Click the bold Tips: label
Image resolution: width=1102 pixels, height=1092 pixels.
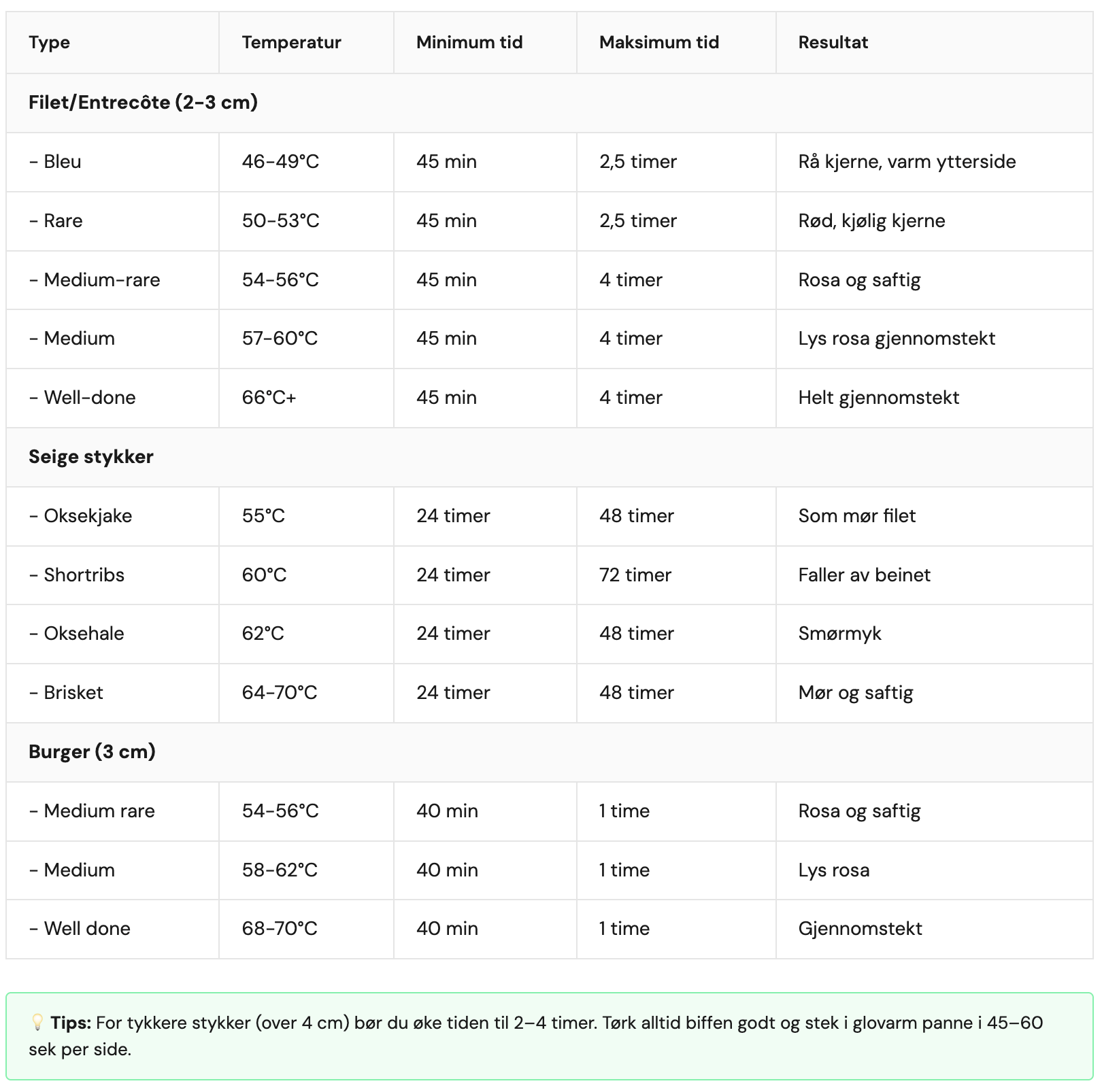[71, 1023]
